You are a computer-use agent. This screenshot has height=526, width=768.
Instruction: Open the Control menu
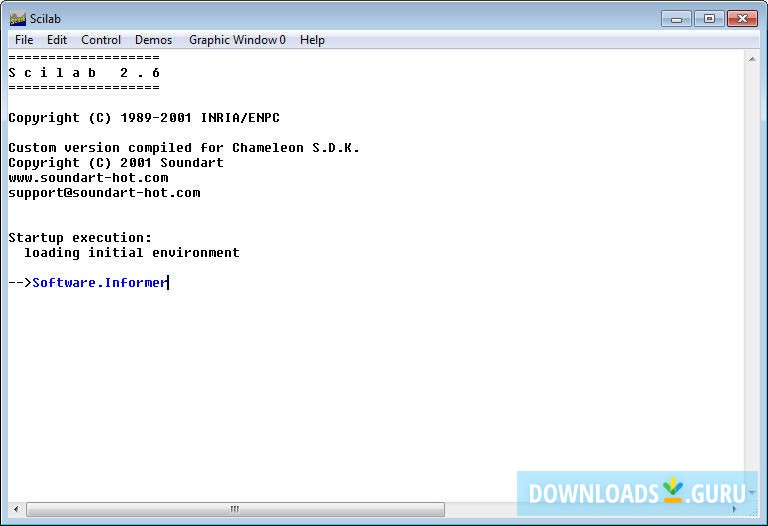pos(101,40)
